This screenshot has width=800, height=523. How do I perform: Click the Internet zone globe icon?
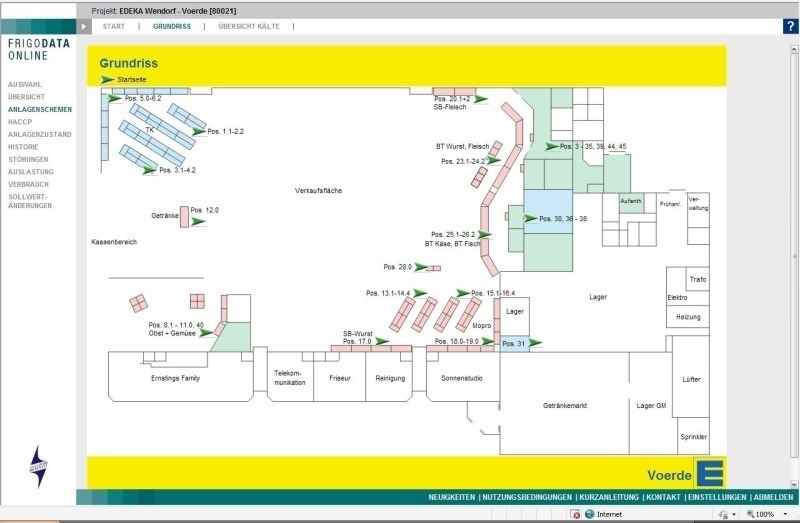point(590,514)
